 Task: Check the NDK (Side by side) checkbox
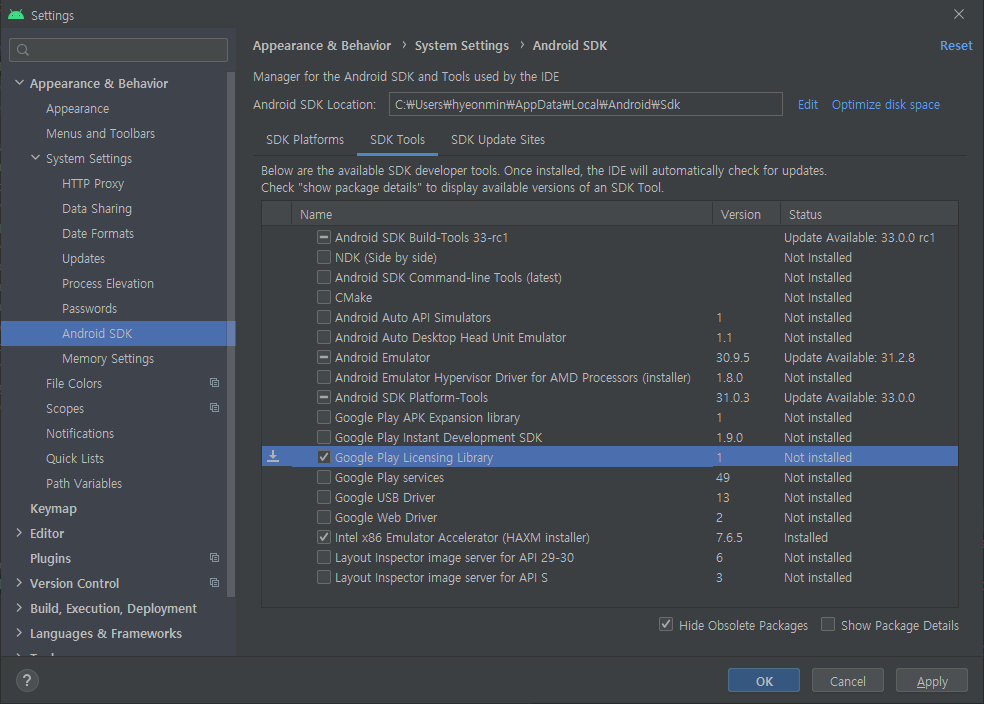coord(324,257)
